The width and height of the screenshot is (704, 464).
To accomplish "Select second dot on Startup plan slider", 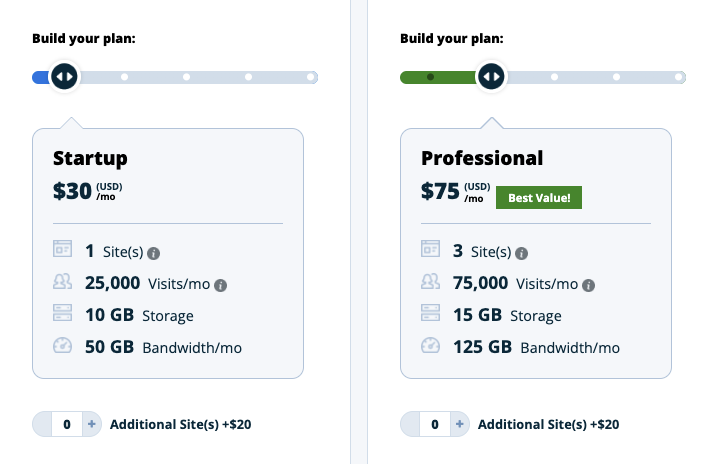I will [x=124, y=77].
